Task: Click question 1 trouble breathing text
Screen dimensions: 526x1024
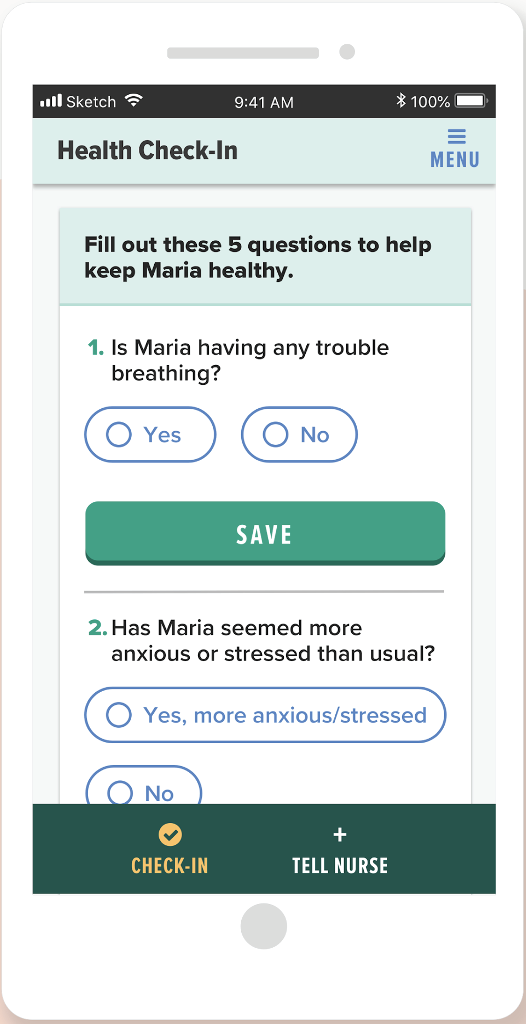Action: click(x=250, y=360)
